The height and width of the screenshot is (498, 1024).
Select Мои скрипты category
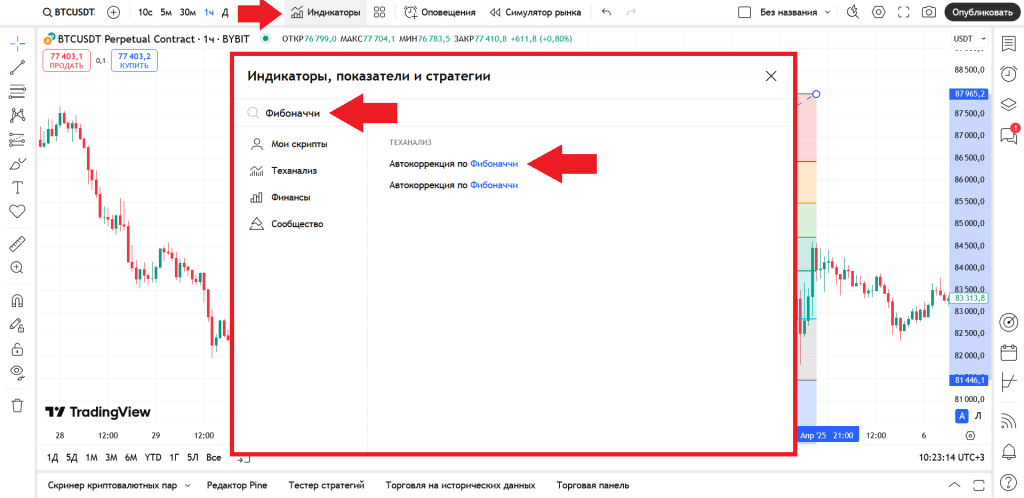tap(289, 144)
